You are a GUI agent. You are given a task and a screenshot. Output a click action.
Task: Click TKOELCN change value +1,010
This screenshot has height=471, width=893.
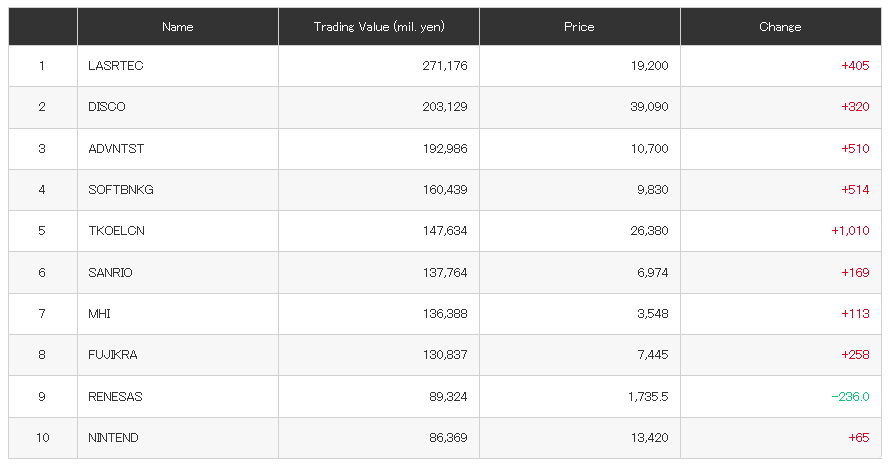[850, 231]
